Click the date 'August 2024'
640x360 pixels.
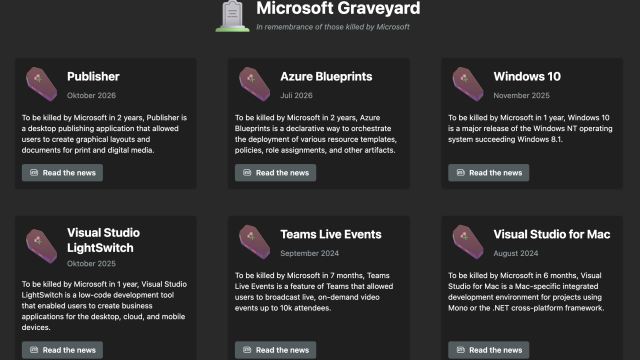click(x=516, y=253)
